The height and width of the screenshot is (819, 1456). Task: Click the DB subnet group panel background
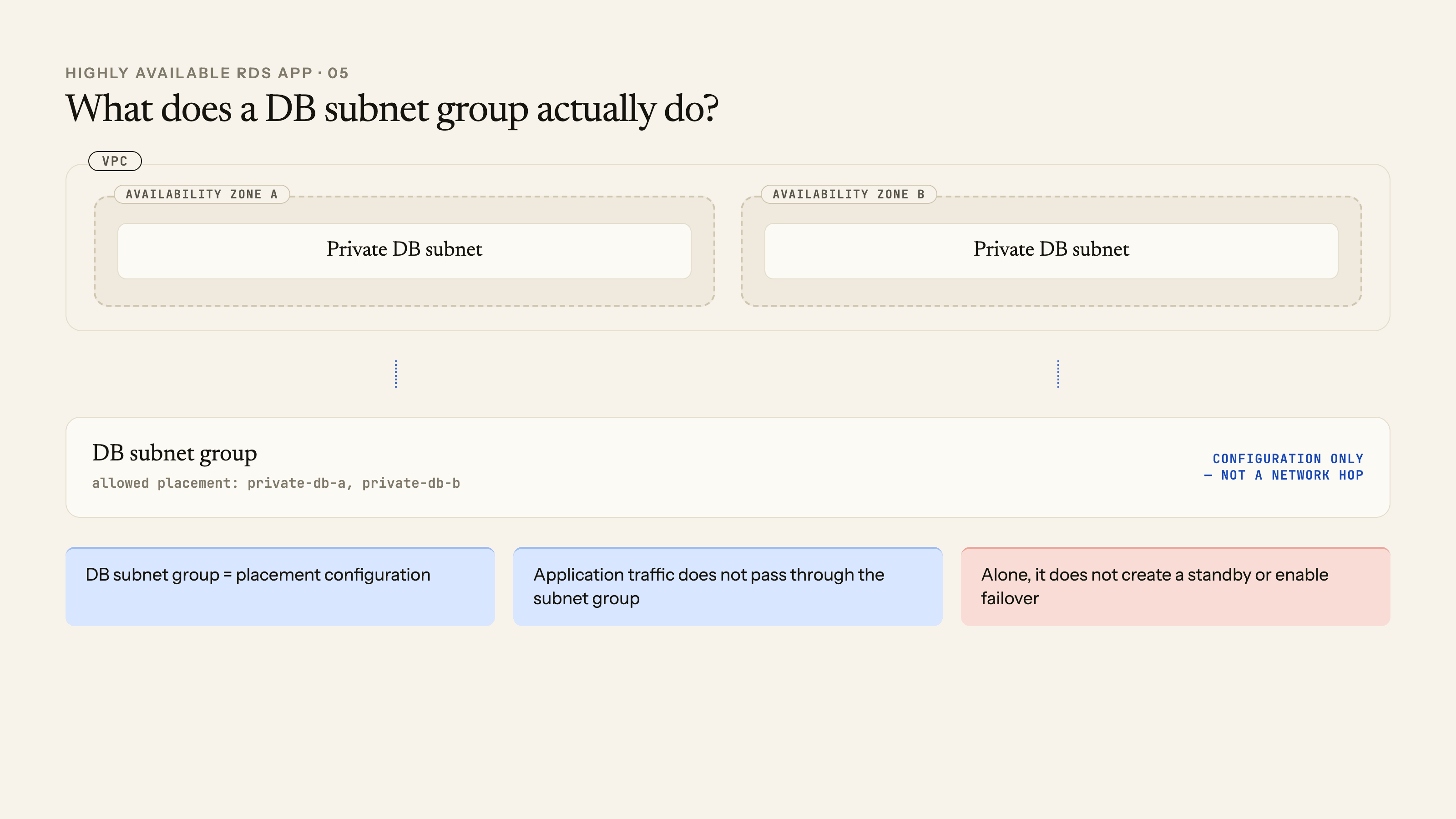[728, 467]
